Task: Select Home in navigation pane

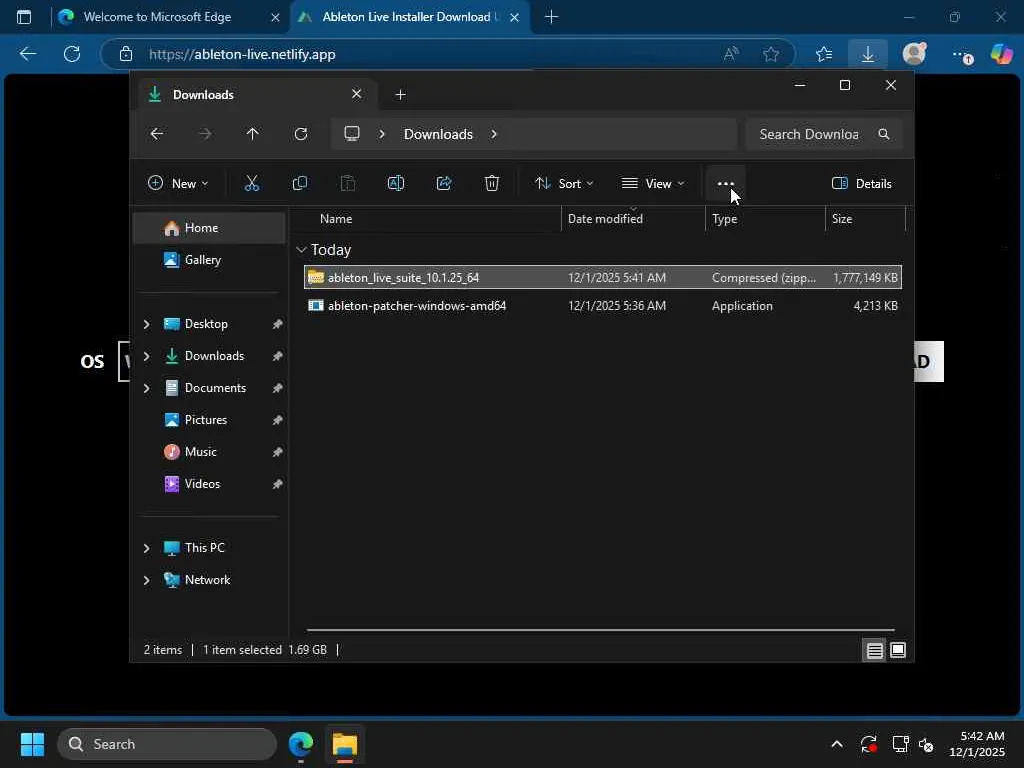Action: 209,228
